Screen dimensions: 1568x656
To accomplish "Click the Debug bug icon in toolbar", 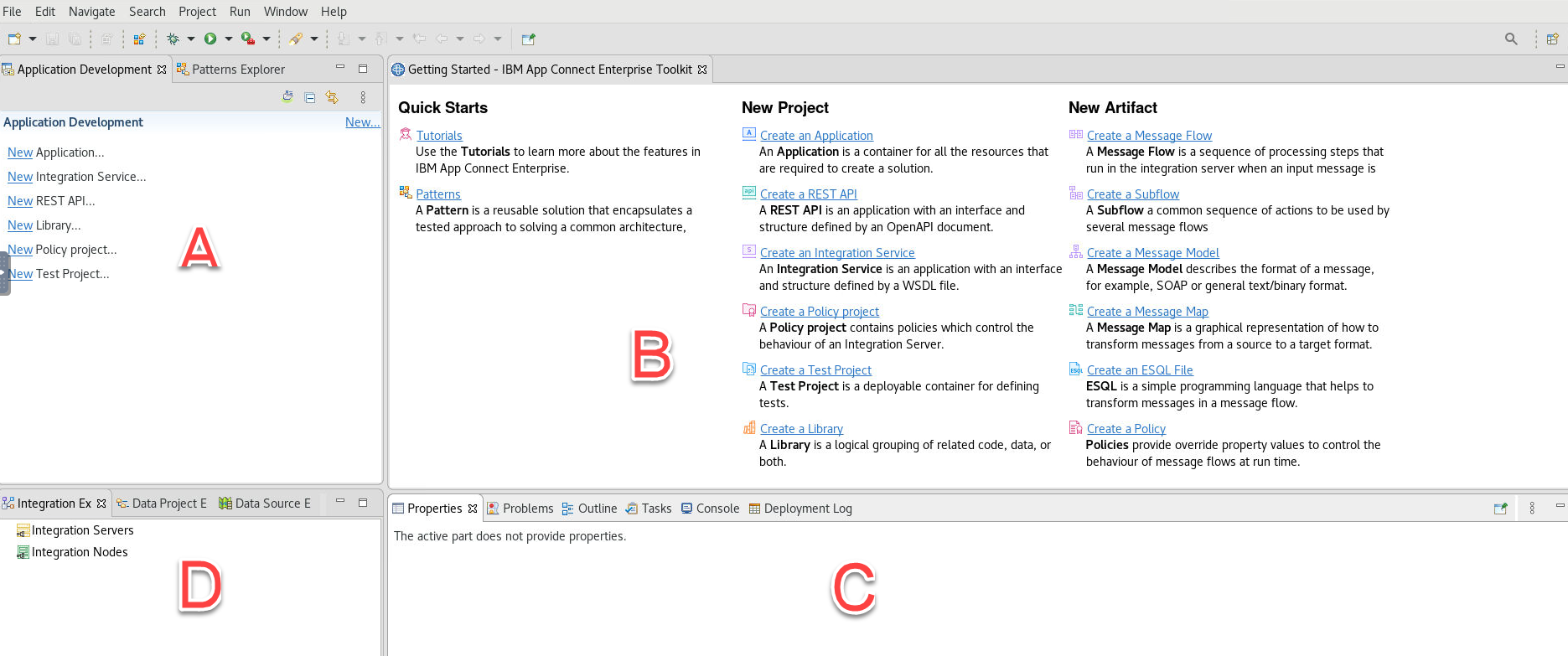I will tap(173, 39).
